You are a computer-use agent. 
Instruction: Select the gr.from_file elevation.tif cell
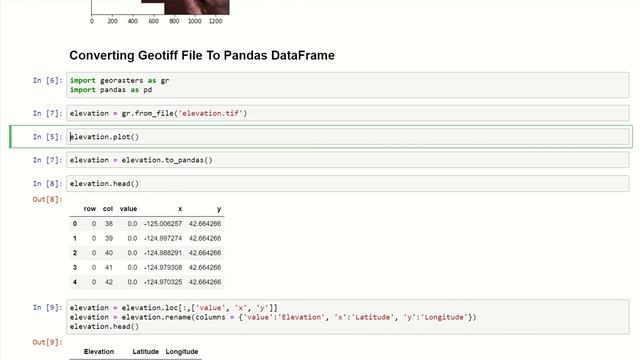[x=347, y=113]
